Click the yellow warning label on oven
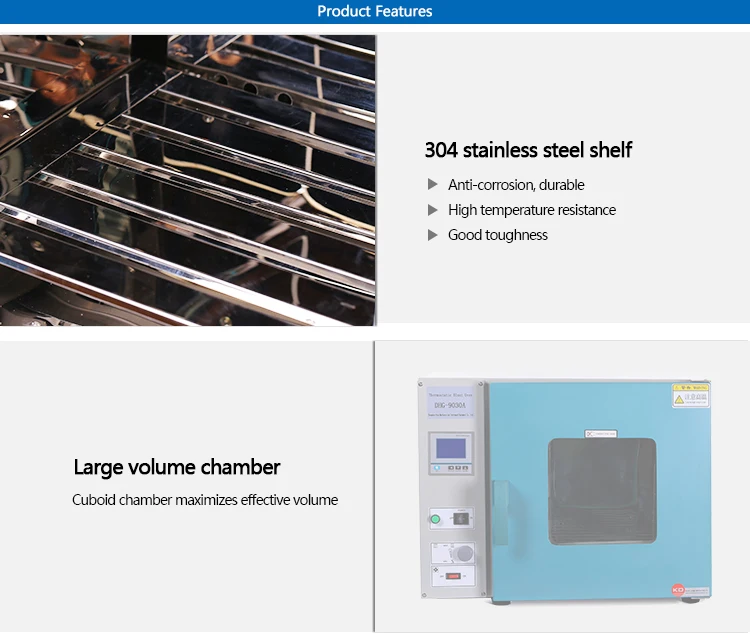The width and height of the screenshot is (750, 634). [691, 396]
